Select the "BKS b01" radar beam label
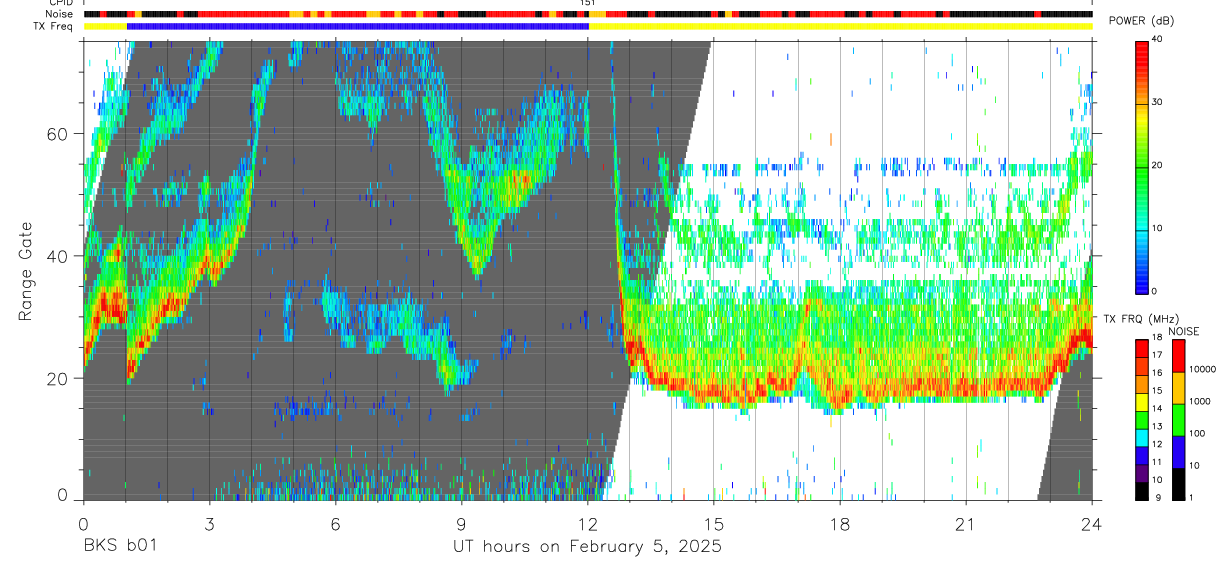Viewport: 1228px width, 567px height. coord(120,547)
